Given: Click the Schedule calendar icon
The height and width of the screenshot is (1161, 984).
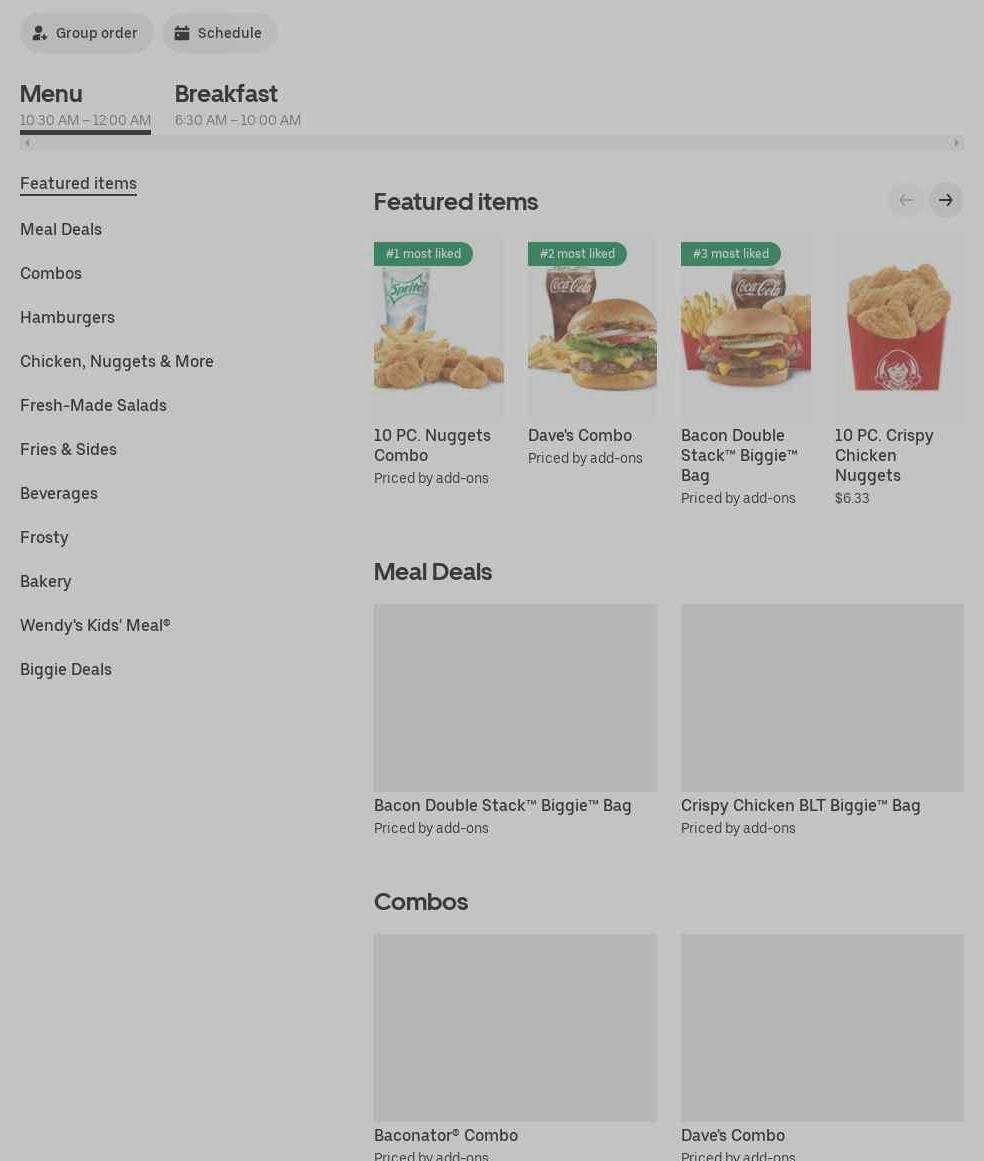Looking at the screenshot, I should [x=181, y=33].
